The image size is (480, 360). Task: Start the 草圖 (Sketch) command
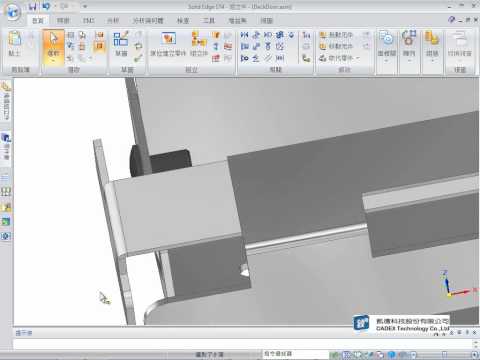pyautogui.click(x=121, y=43)
